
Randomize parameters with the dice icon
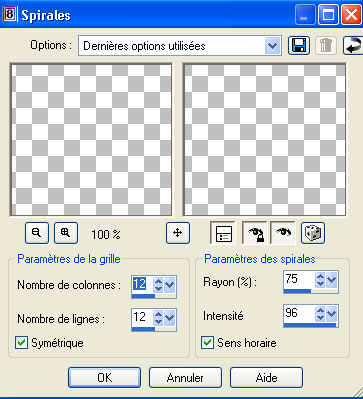click(x=313, y=233)
